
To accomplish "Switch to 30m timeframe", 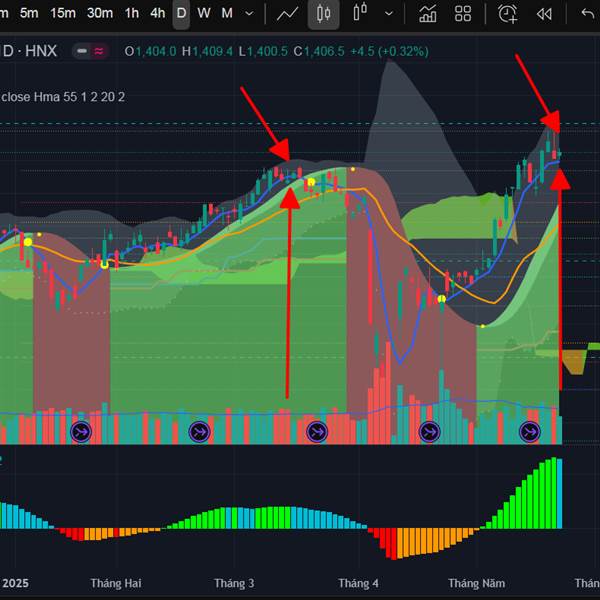I will click(x=100, y=13).
